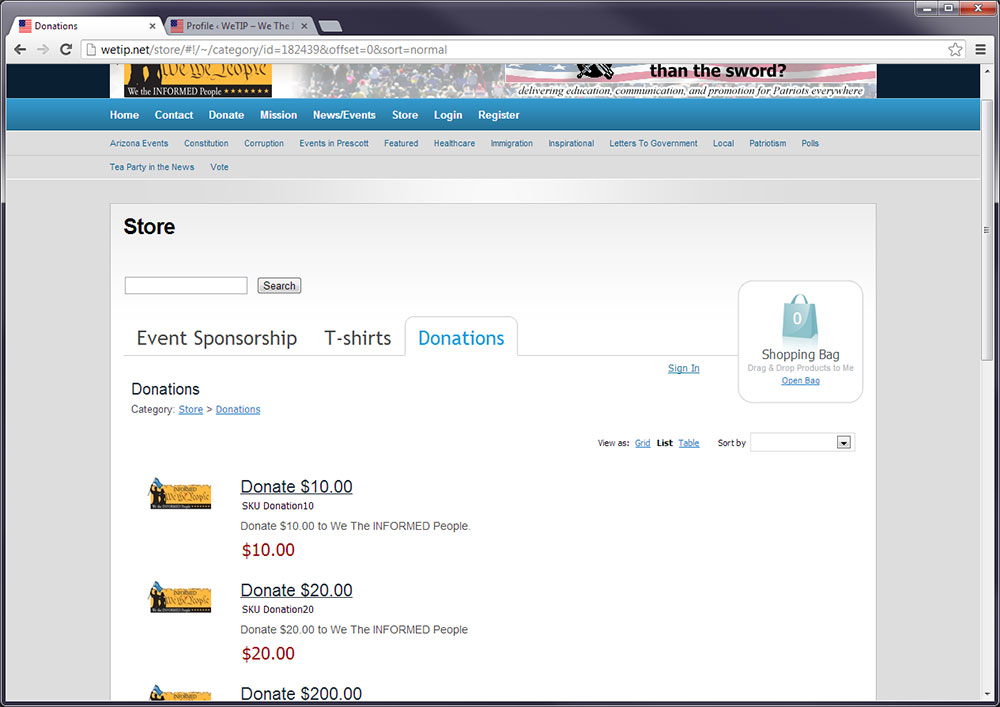Screen dimensions: 1000x707
Task: Open the Polls category
Action: [x=810, y=143]
